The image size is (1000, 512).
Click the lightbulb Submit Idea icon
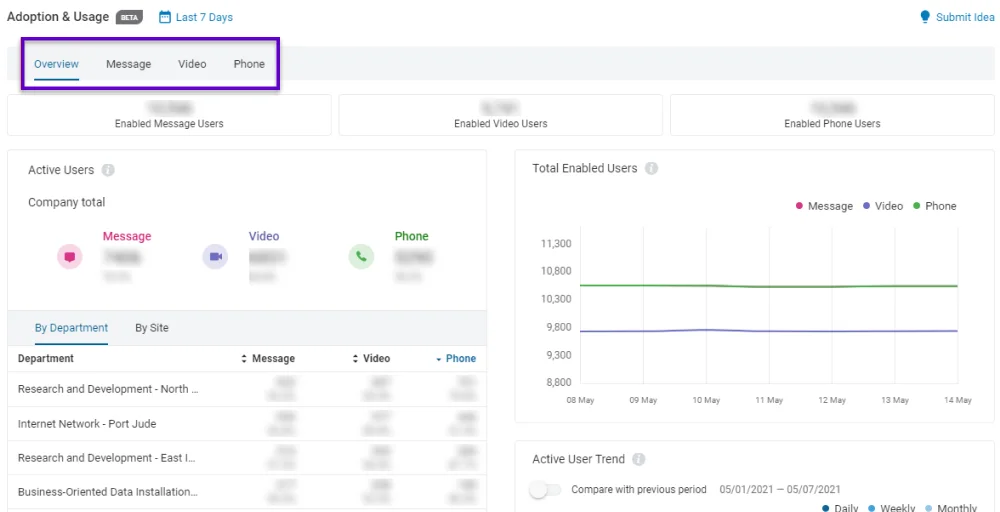pos(925,17)
